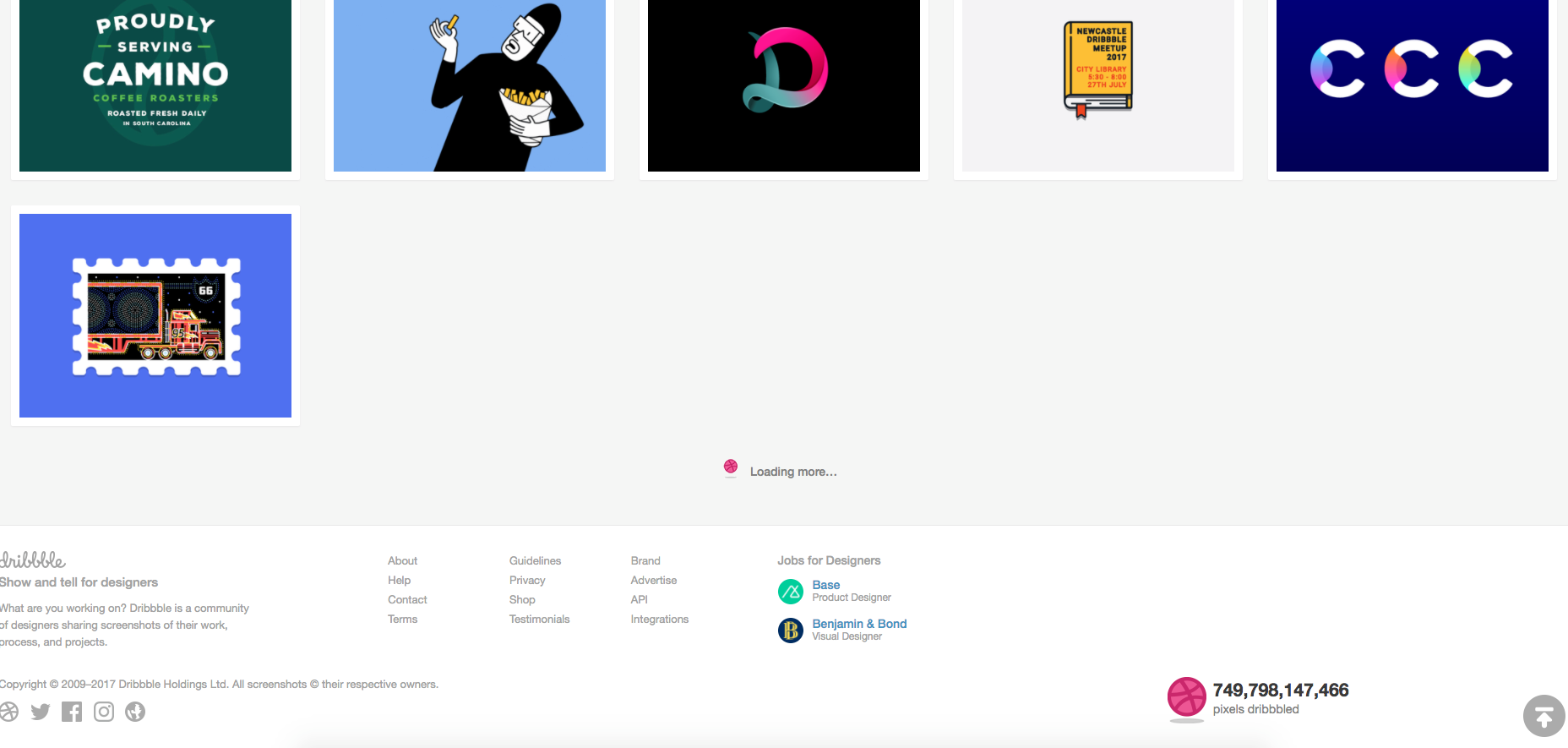
Task: Click the pink pixels dribbbled ball icon
Action: pyautogui.click(x=1186, y=697)
